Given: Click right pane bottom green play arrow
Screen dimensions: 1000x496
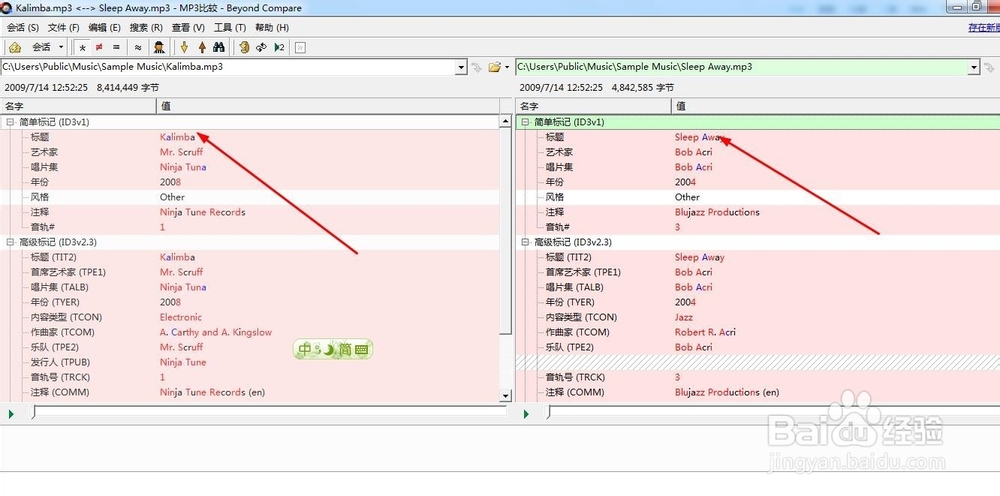Looking at the screenshot, I should click(x=526, y=414).
